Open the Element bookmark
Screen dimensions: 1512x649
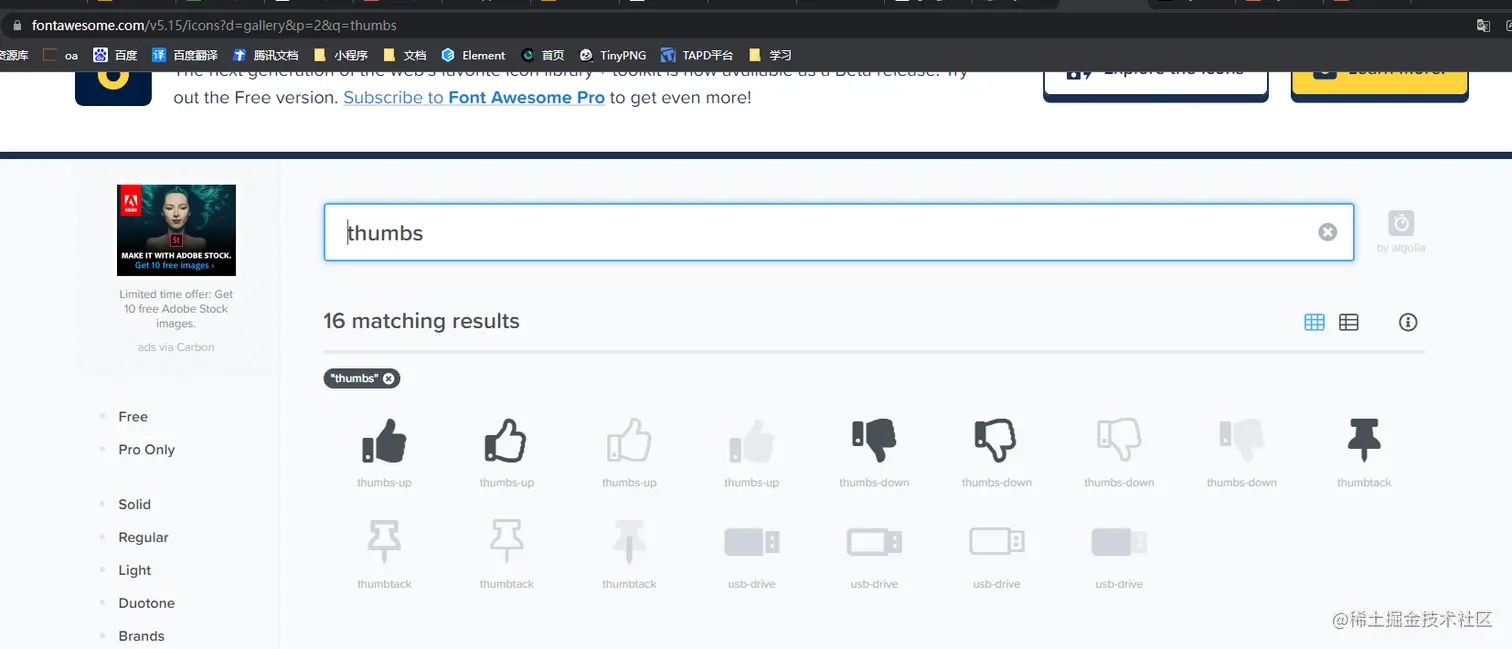tap(473, 55)
